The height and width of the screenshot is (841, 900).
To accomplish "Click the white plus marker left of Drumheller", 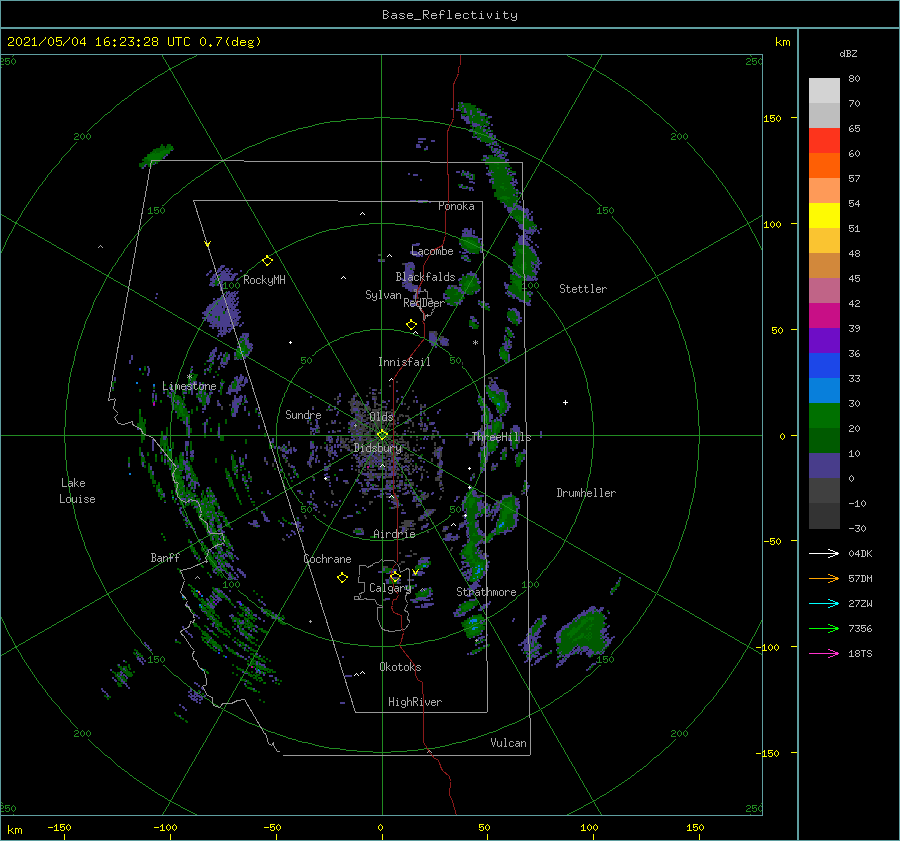I will [565, 402].
